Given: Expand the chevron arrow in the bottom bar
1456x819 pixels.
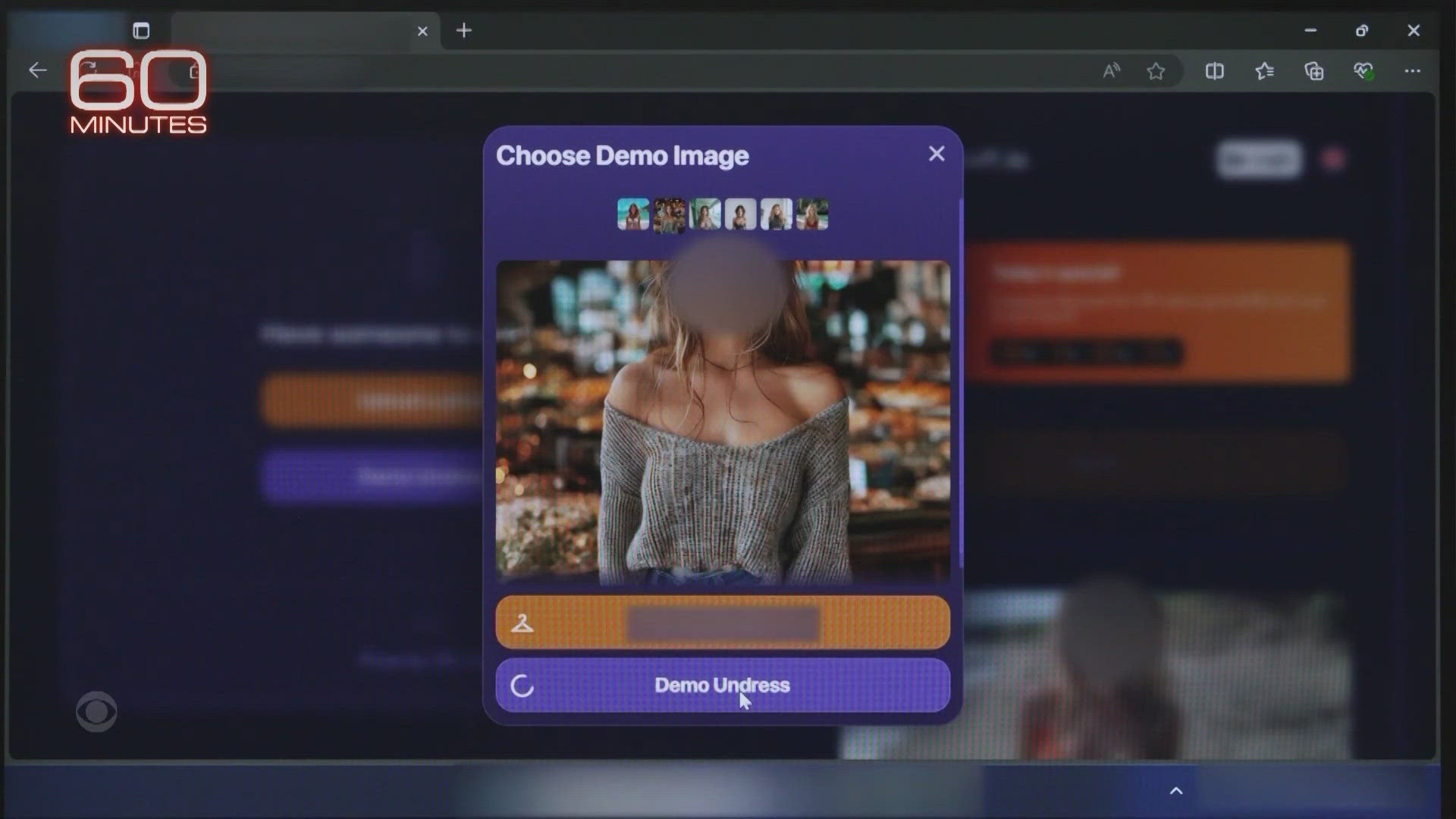Looking at the screenshot, I should tap(1176, 791).
